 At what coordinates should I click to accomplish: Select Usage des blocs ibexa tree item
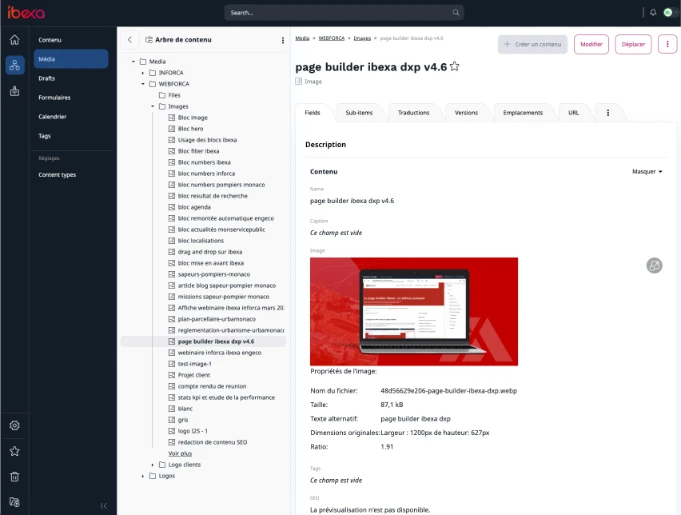pyautogui.click(x=207, y=140)
